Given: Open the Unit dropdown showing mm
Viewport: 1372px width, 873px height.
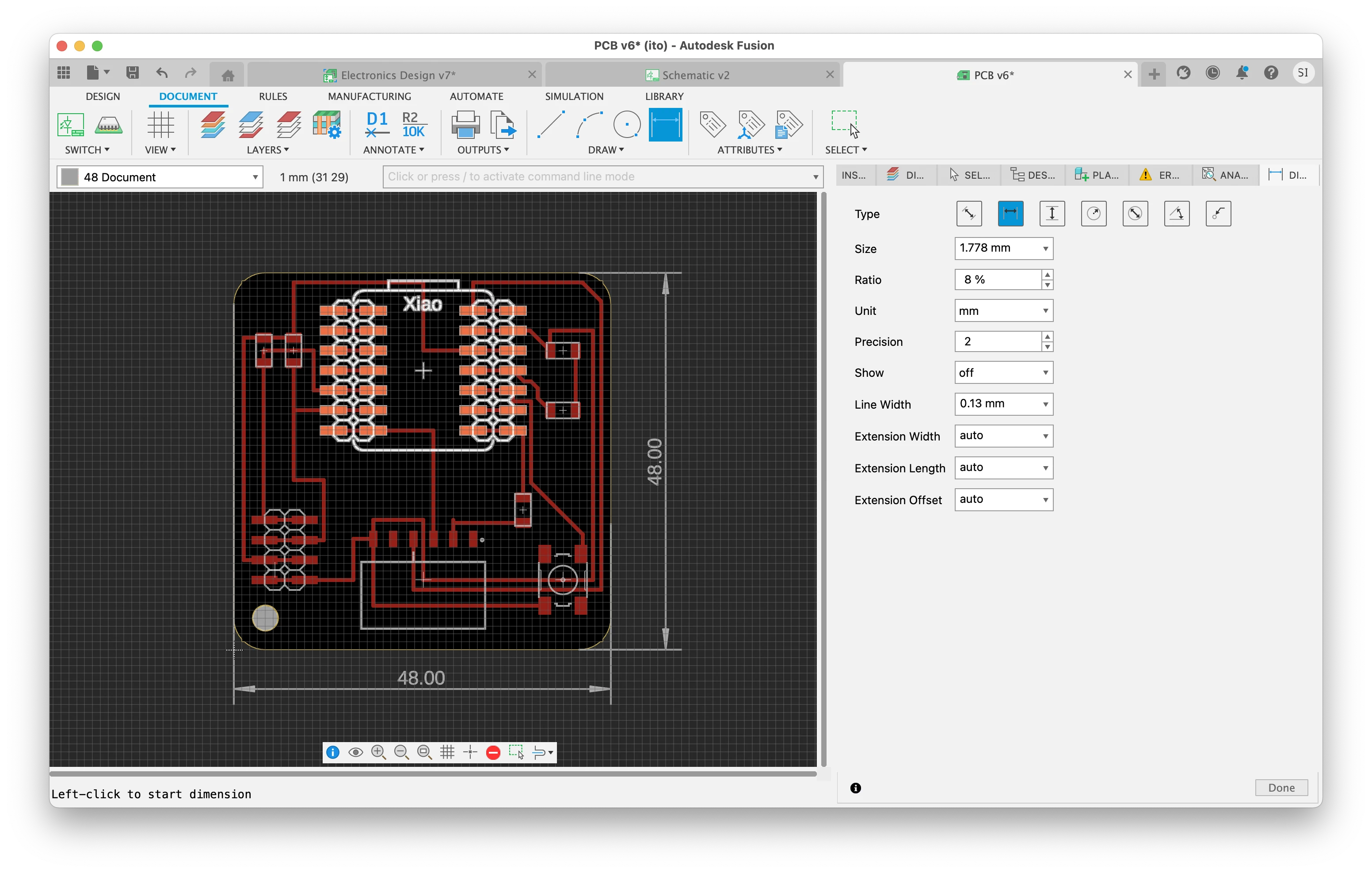Looking at the screenshot, I should pos(1003,311).
